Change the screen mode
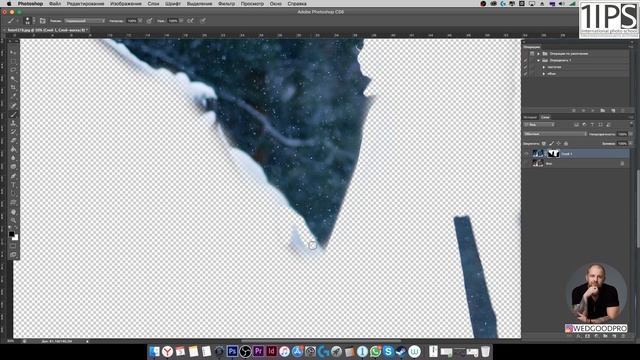Viewport: 640px width, 360px height. click(x=13, y=254)
